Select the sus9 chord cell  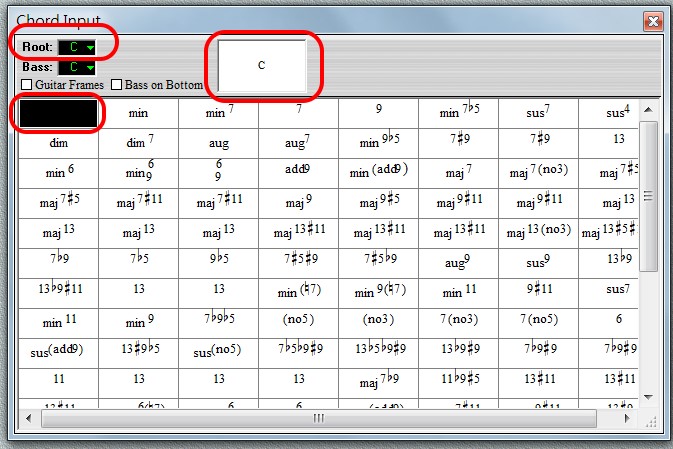point(539,264)
